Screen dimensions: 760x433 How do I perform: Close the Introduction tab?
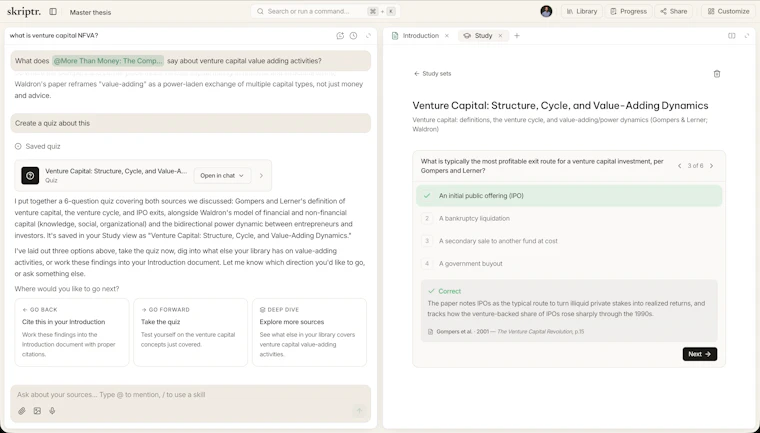pyautogui.click(x=447, y=35)
